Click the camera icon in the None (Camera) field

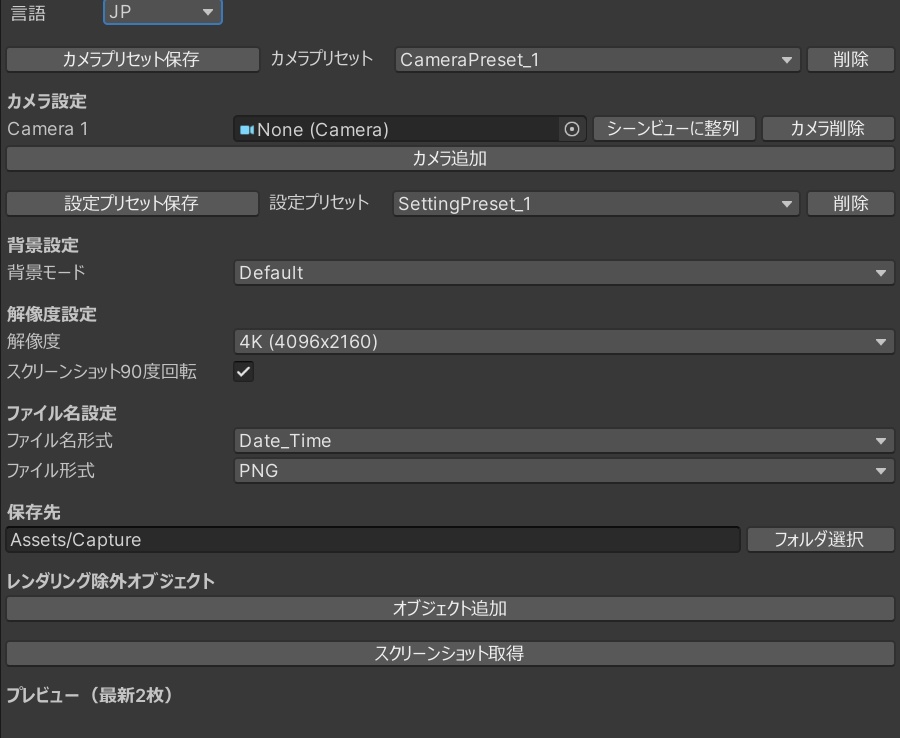pyautogui.click(x=244, y=128)
